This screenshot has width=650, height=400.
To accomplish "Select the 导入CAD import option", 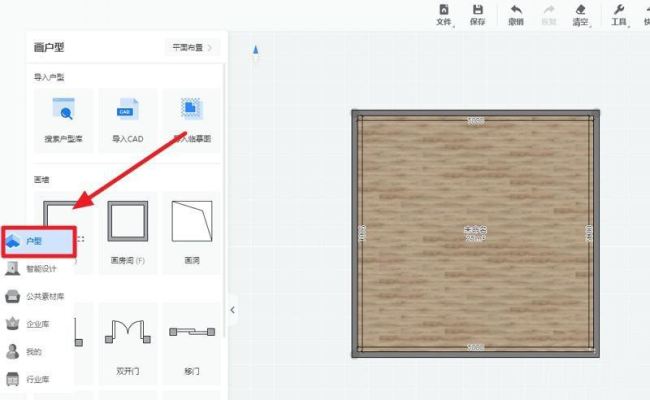I will coord(128,120).
